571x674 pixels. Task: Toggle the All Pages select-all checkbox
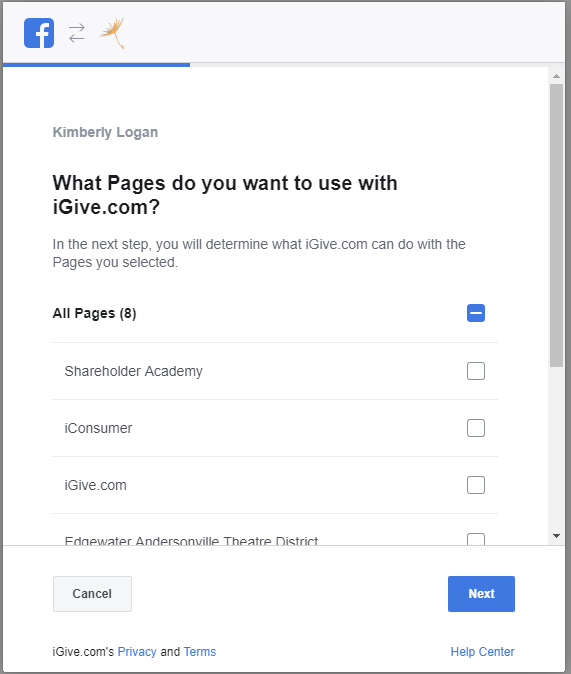(476, 313)
